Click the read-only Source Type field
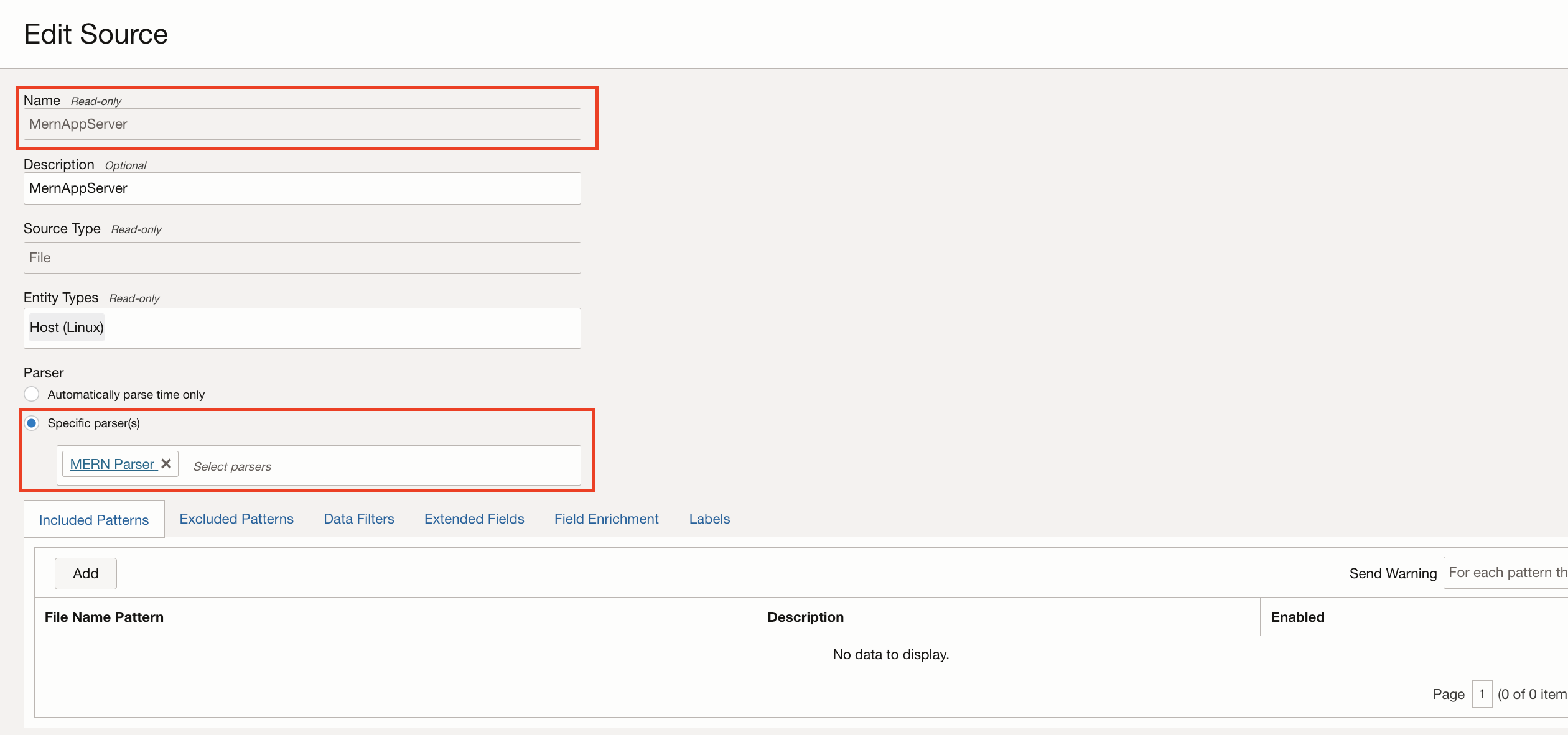Image resolution: width=1568 pixels, height=735 pixels. (x=302, y=257)
